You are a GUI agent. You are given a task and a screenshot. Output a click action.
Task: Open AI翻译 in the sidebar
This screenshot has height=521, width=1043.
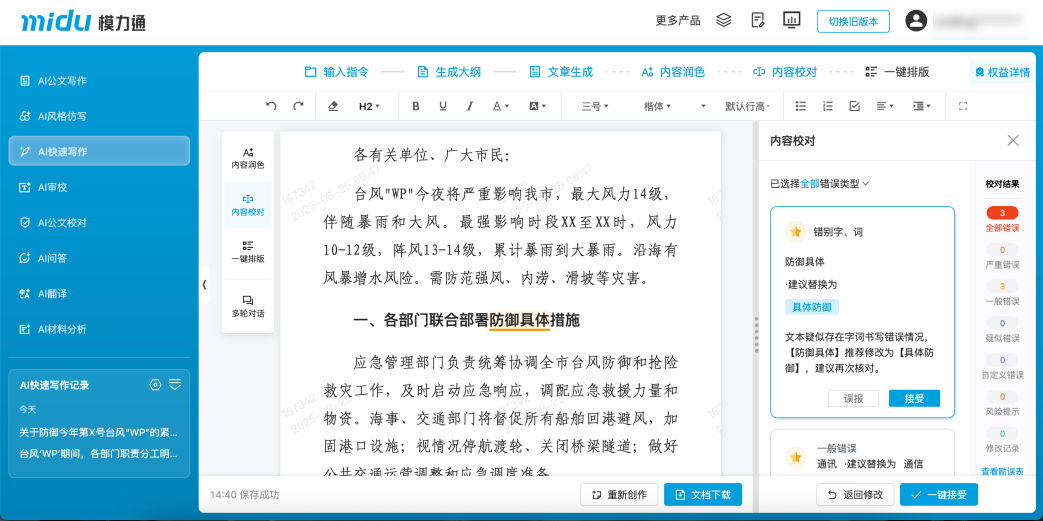pos(99,293)
